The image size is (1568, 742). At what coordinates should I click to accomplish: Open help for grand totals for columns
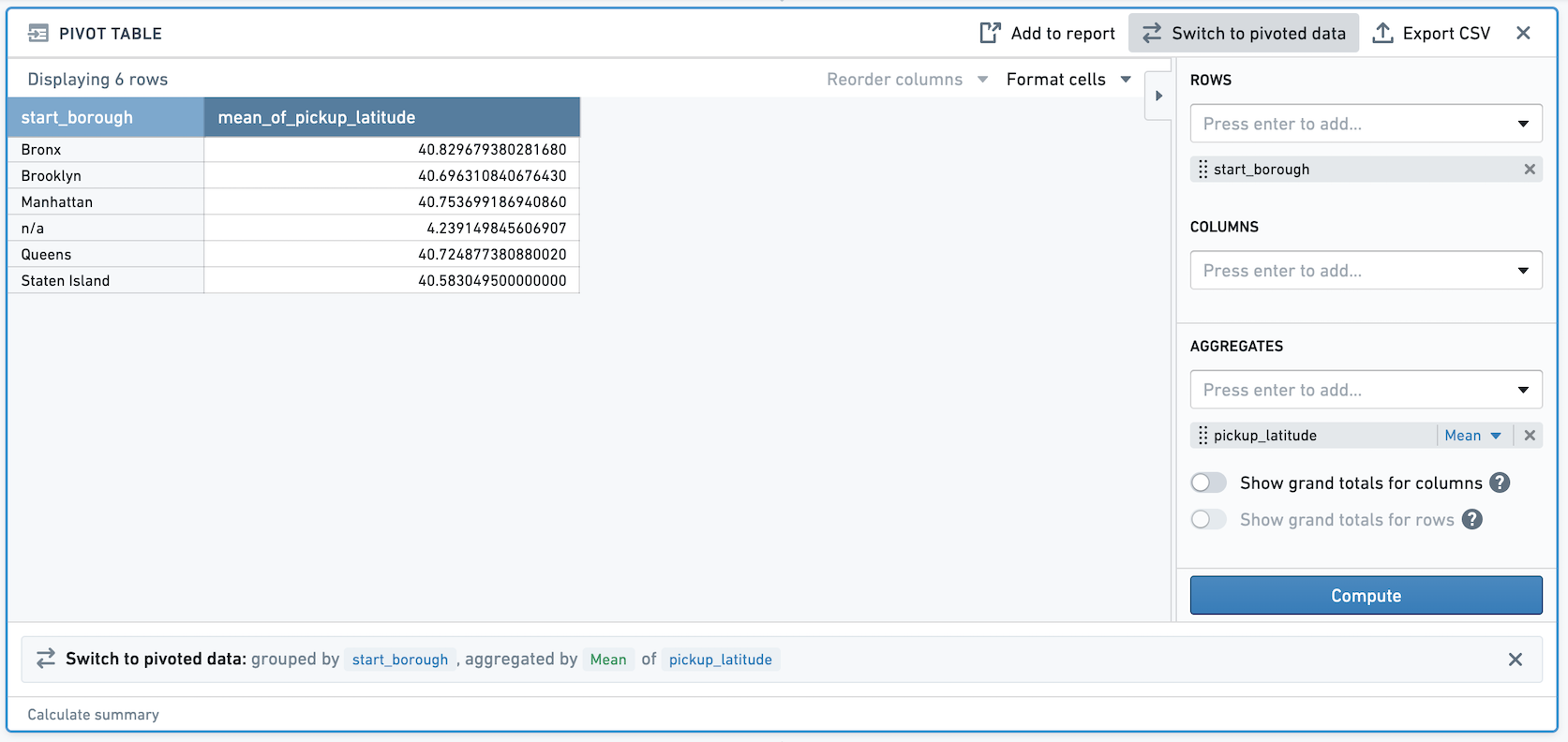tap(1500, 482)
